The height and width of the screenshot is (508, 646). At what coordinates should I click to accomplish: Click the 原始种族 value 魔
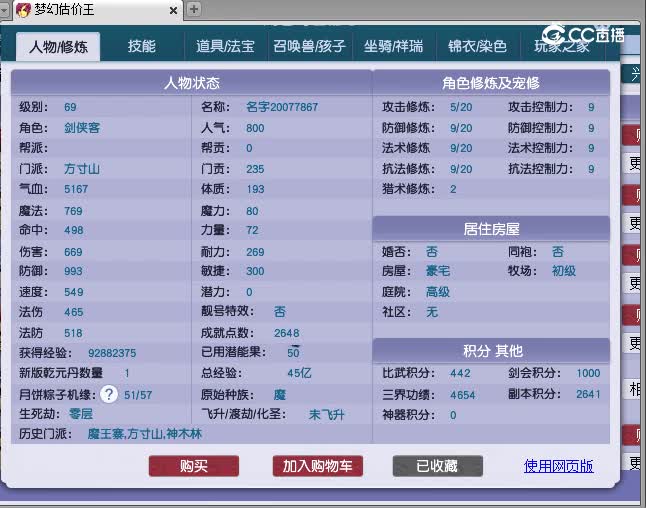(280, 395)
